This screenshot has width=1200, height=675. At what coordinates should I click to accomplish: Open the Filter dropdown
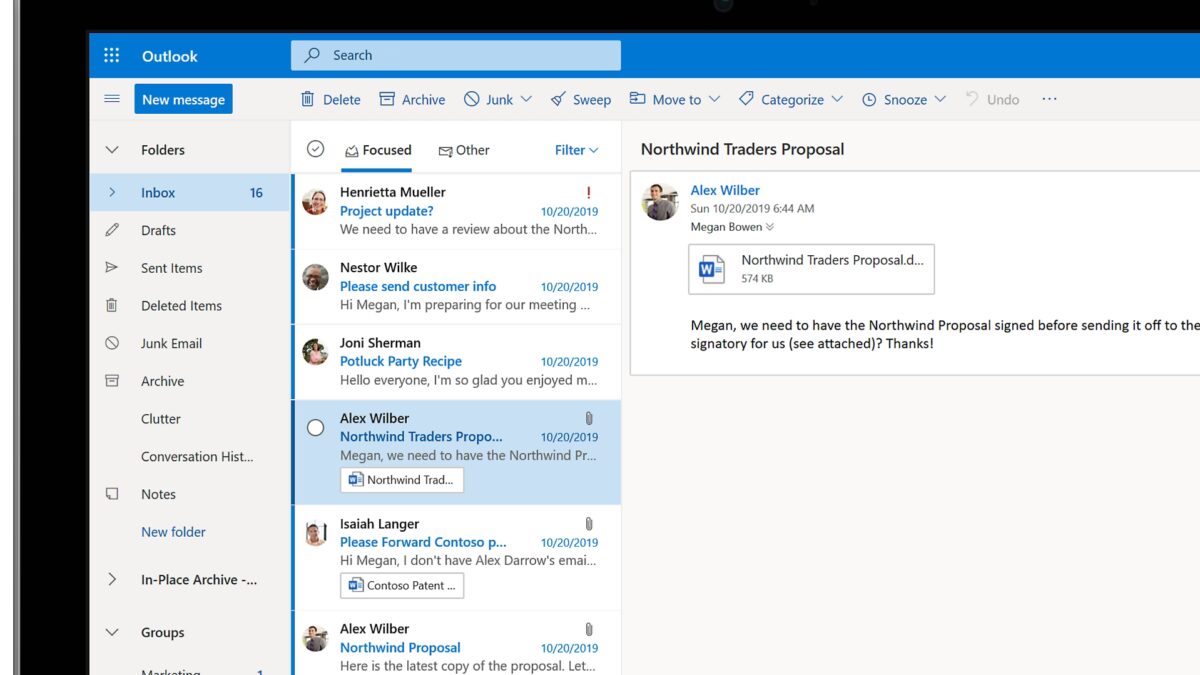[x=577, y=150]
